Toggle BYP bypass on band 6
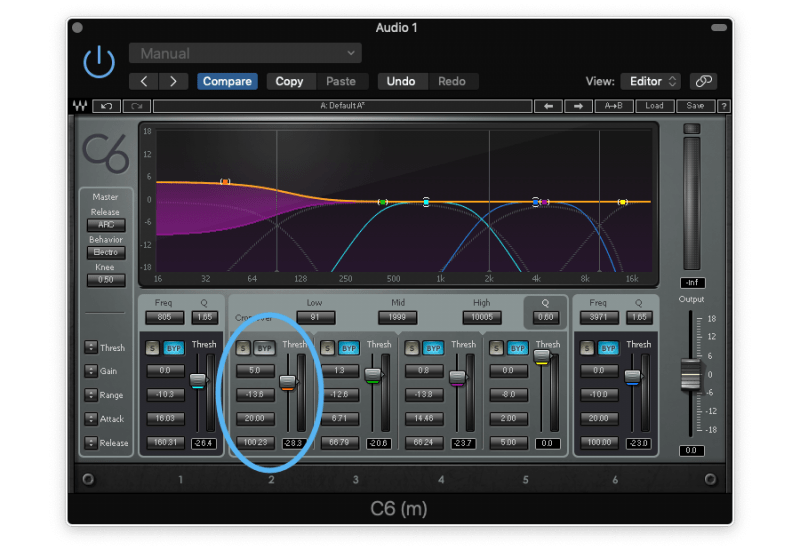800x550 pixels. pos(609,348)
